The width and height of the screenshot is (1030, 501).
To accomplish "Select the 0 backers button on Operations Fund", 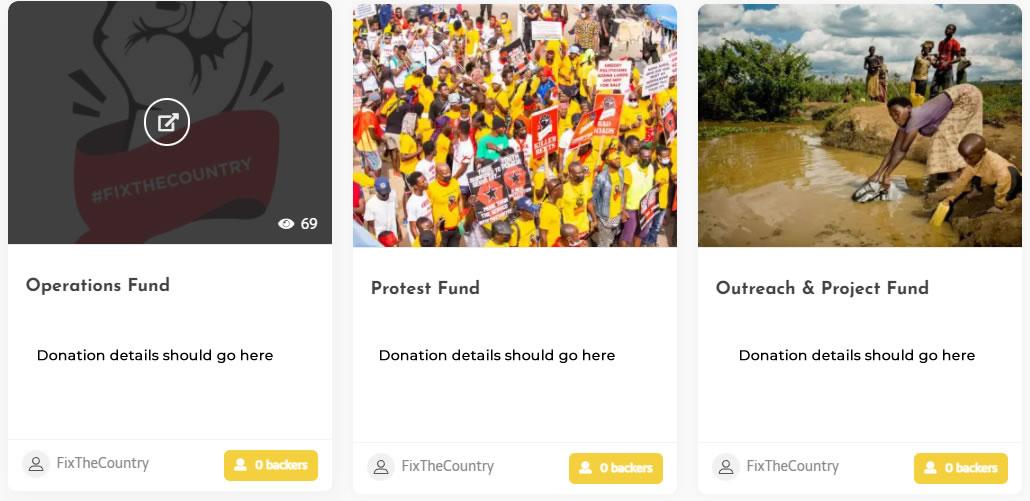I will (271, 465).
